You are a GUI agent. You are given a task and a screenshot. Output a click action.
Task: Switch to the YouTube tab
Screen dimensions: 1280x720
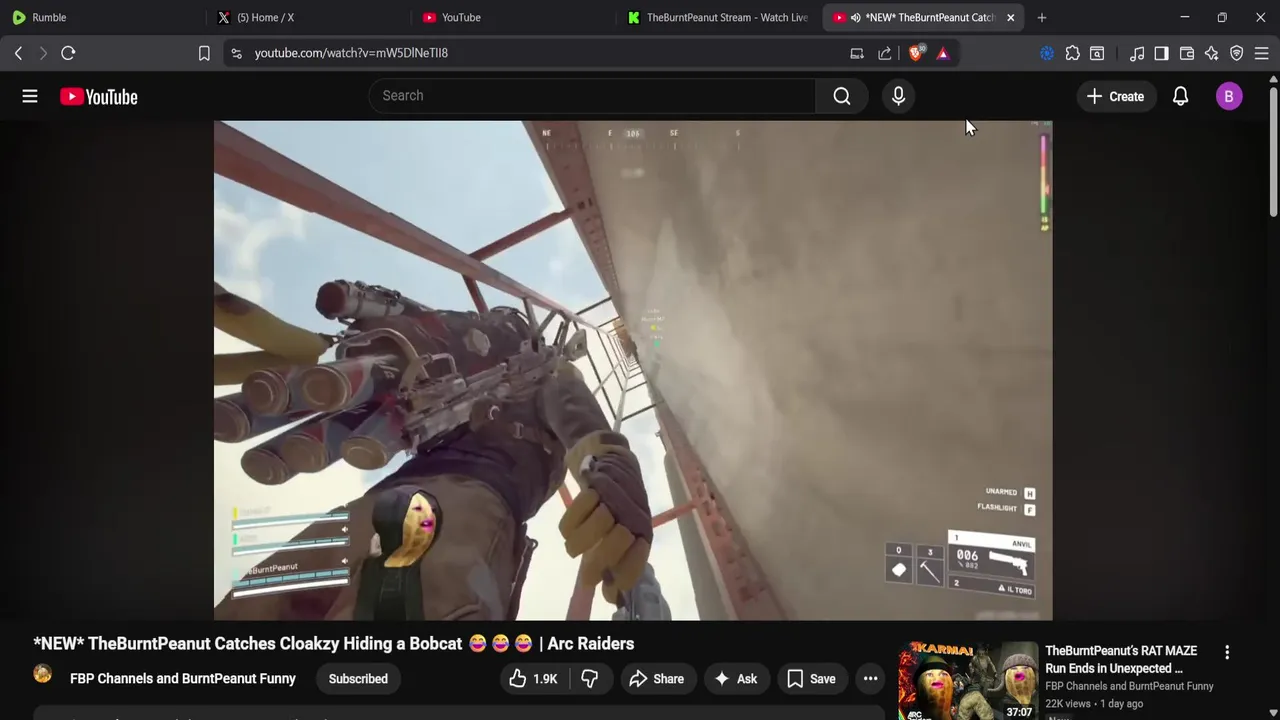[x=514, y=17]
